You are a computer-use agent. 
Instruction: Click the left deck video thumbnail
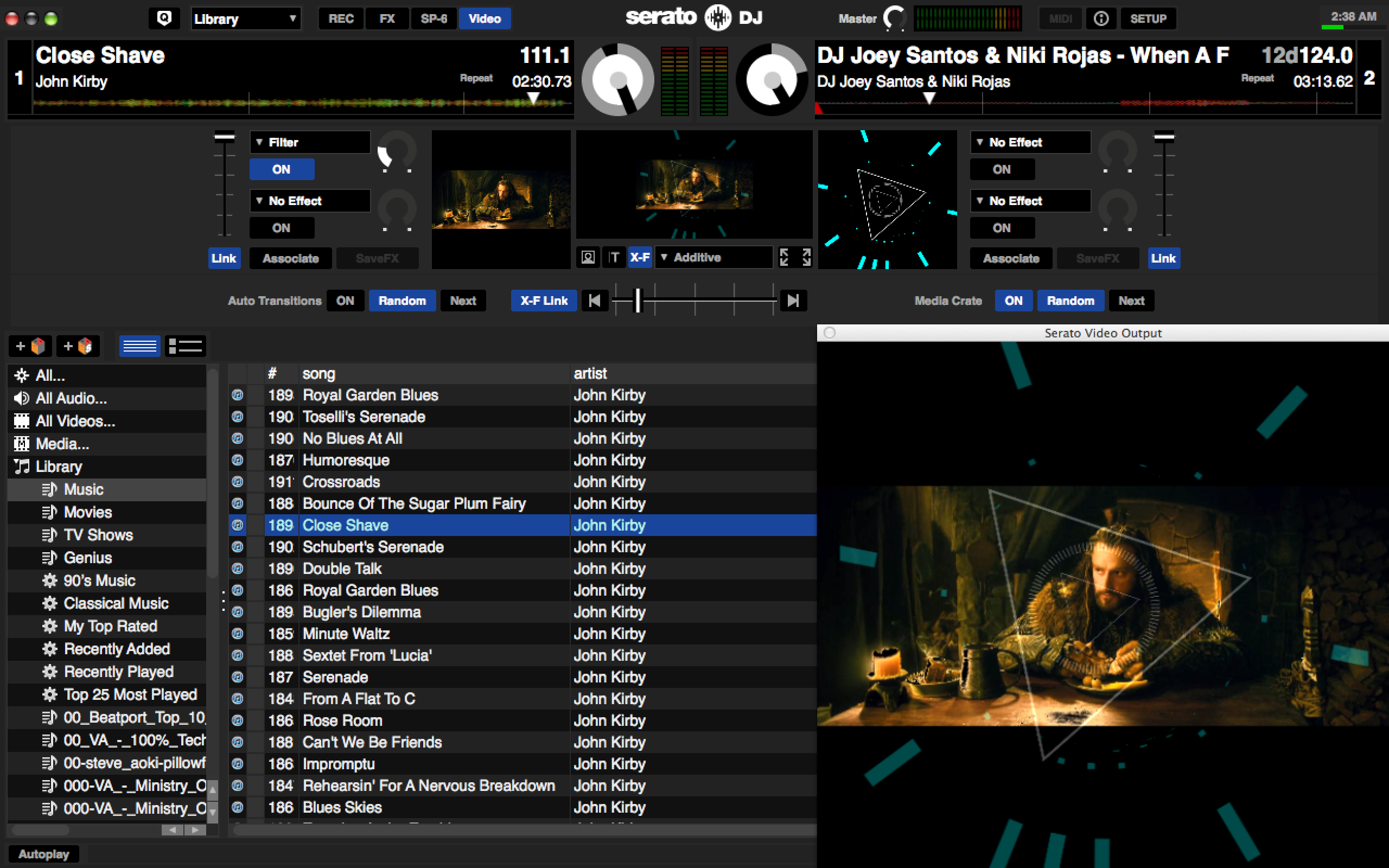tap(500, 199)
